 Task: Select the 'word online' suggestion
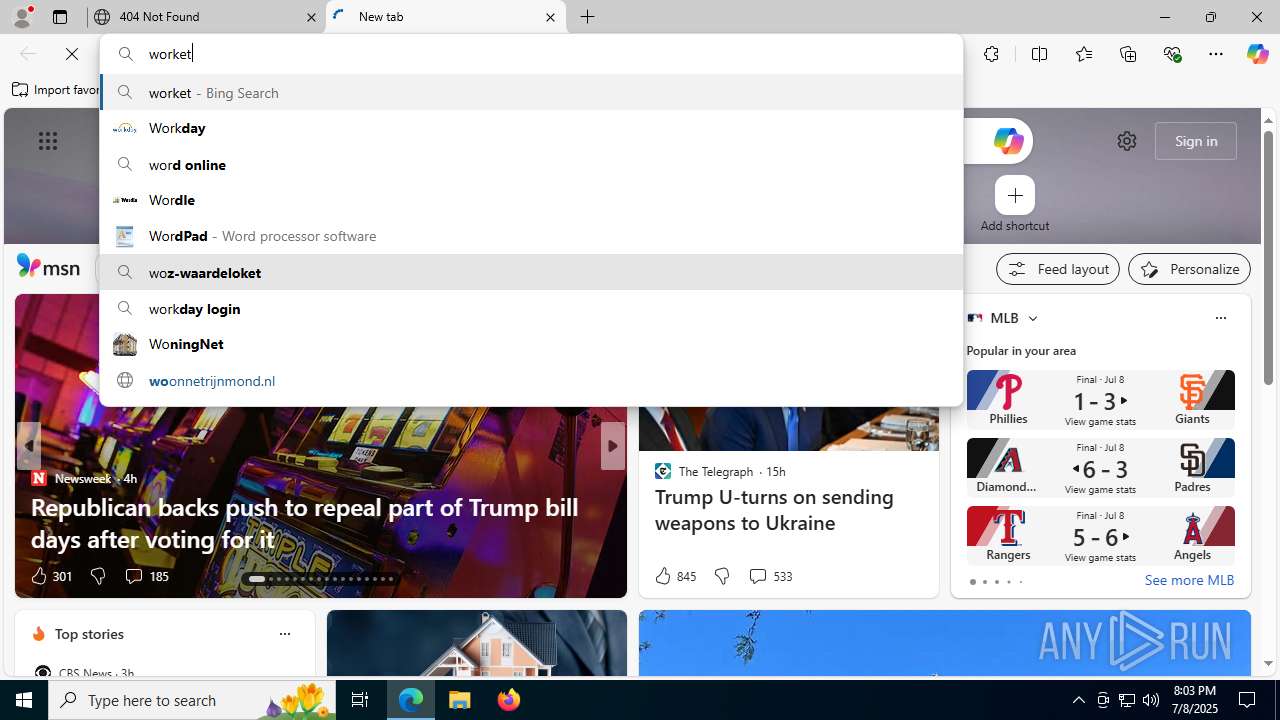(531, 164)
